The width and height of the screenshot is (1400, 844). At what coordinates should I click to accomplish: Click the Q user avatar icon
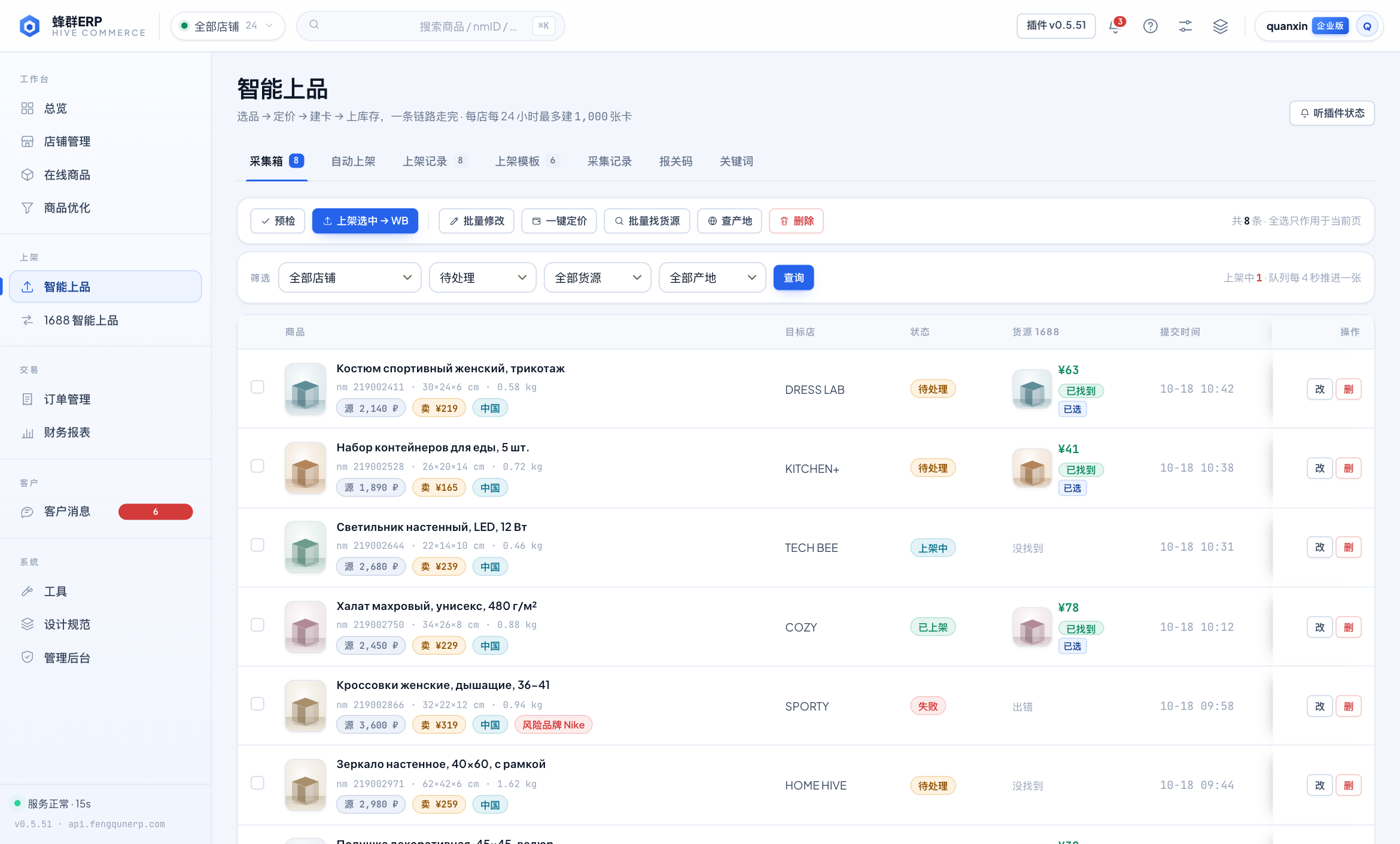[x=1367, y=26]
